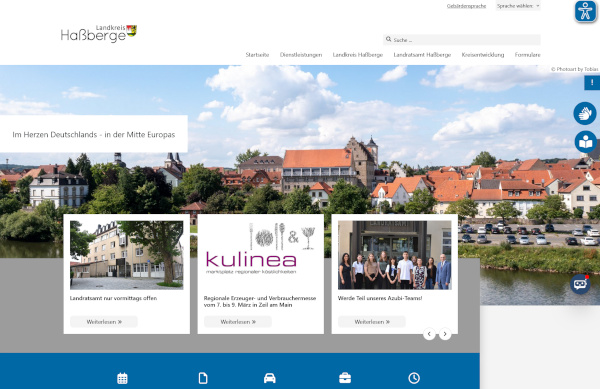Open the accessibility options icon

click(x=585, y=11)
